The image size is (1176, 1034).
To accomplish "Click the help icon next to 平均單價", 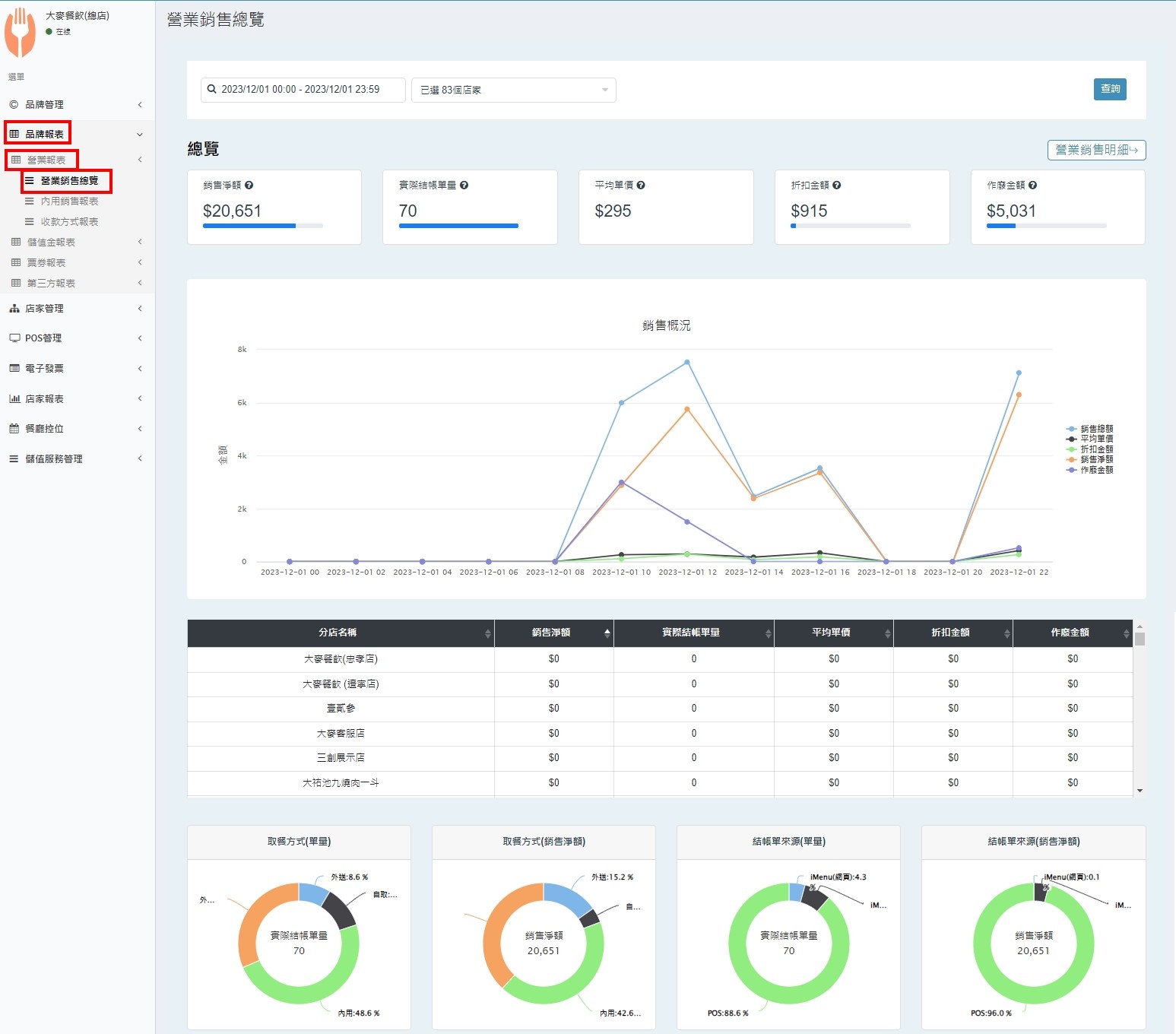I will [641, 186].
